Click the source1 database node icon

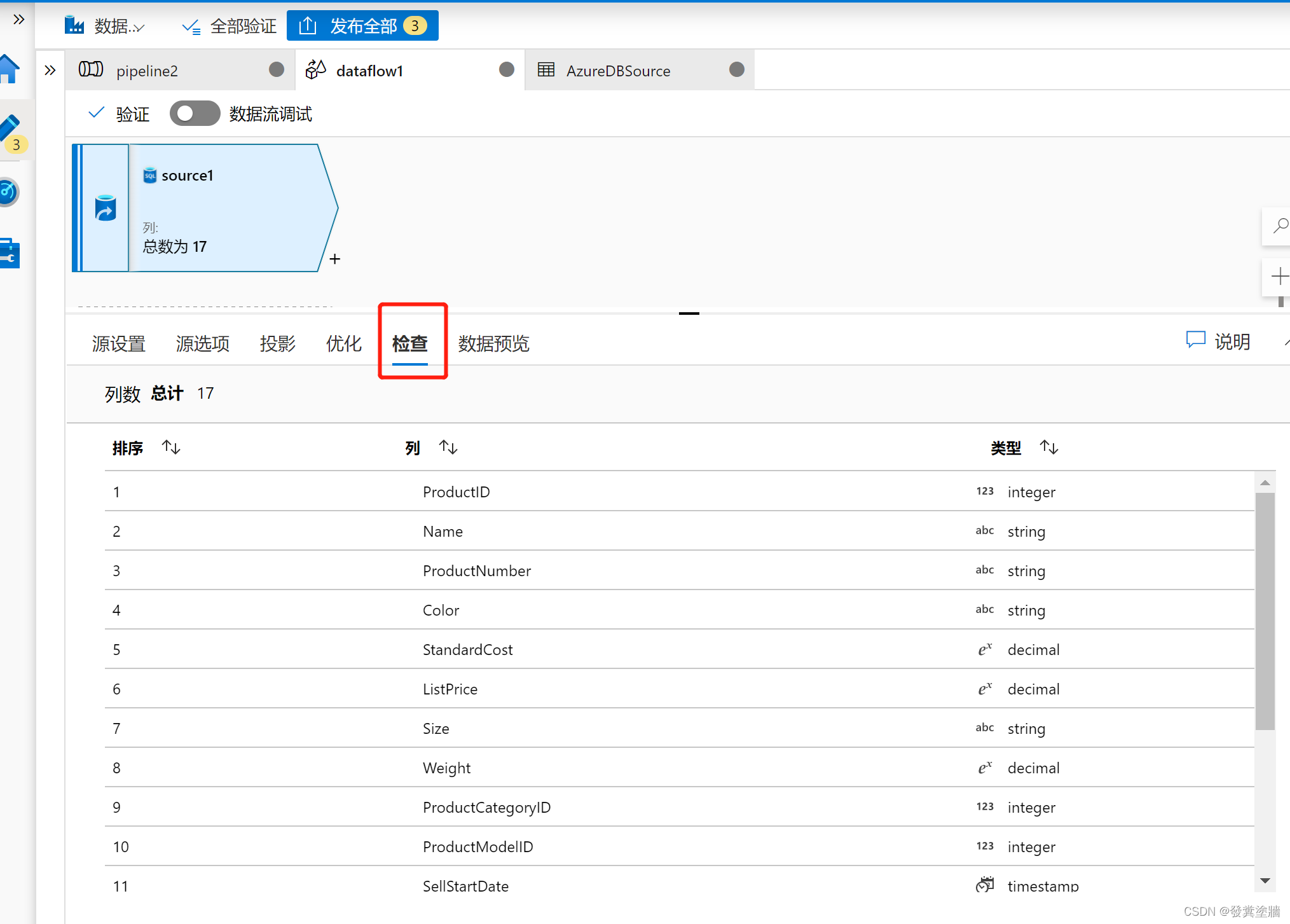coord(106,208)
